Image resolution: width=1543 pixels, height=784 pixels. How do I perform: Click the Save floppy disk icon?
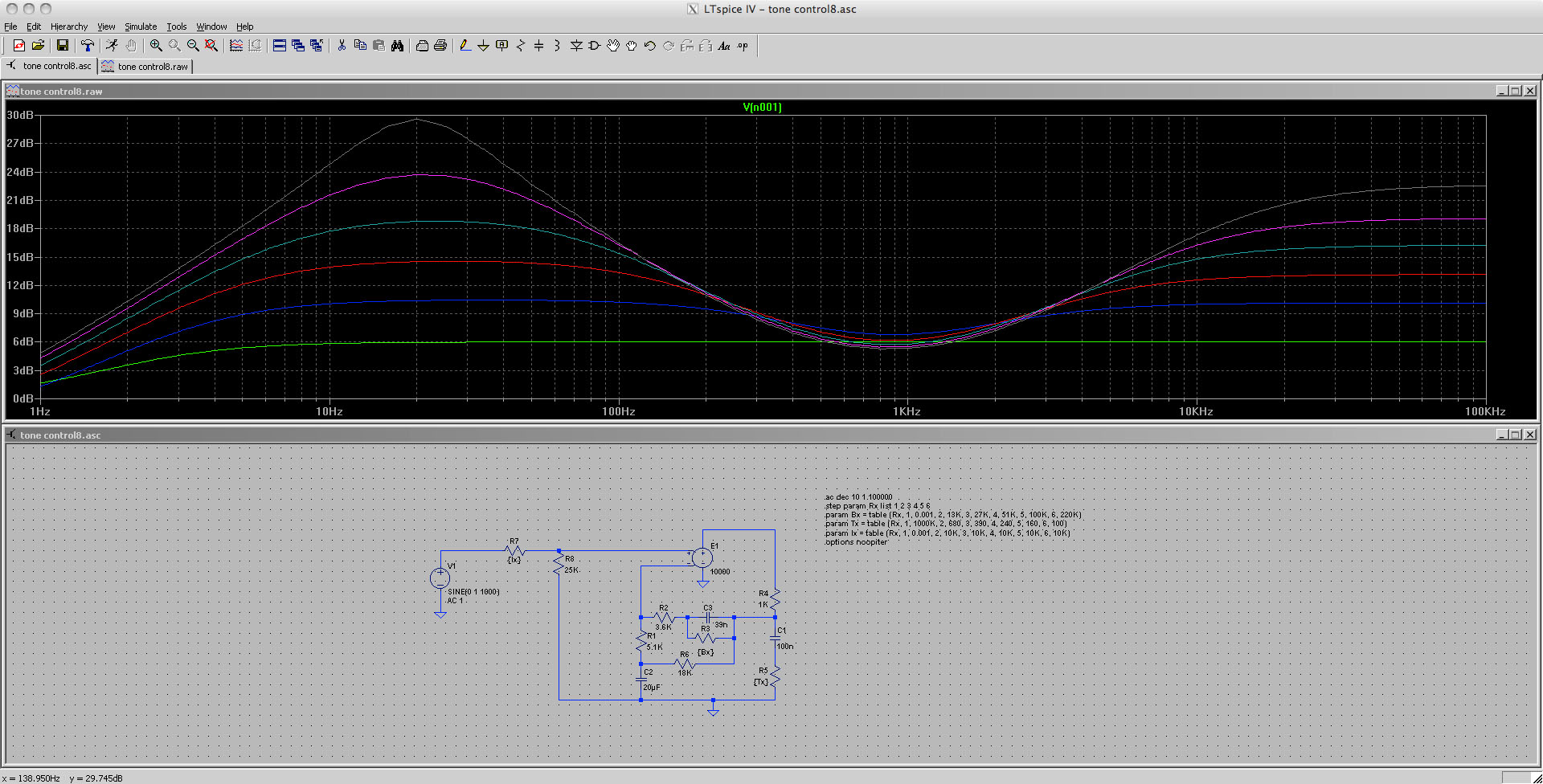62,46
